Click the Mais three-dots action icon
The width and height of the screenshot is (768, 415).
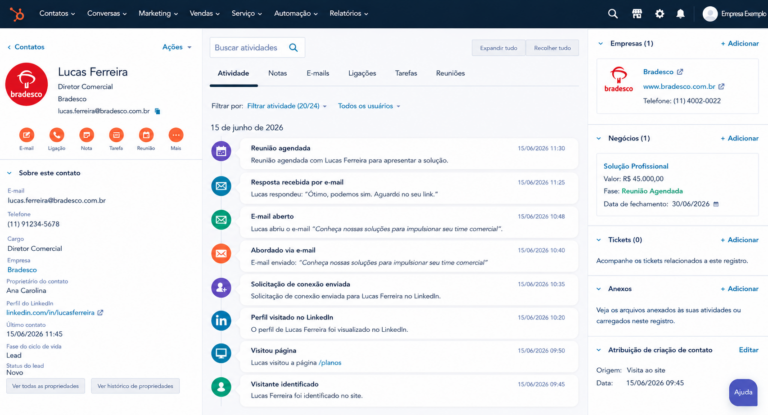click(176, 135)
